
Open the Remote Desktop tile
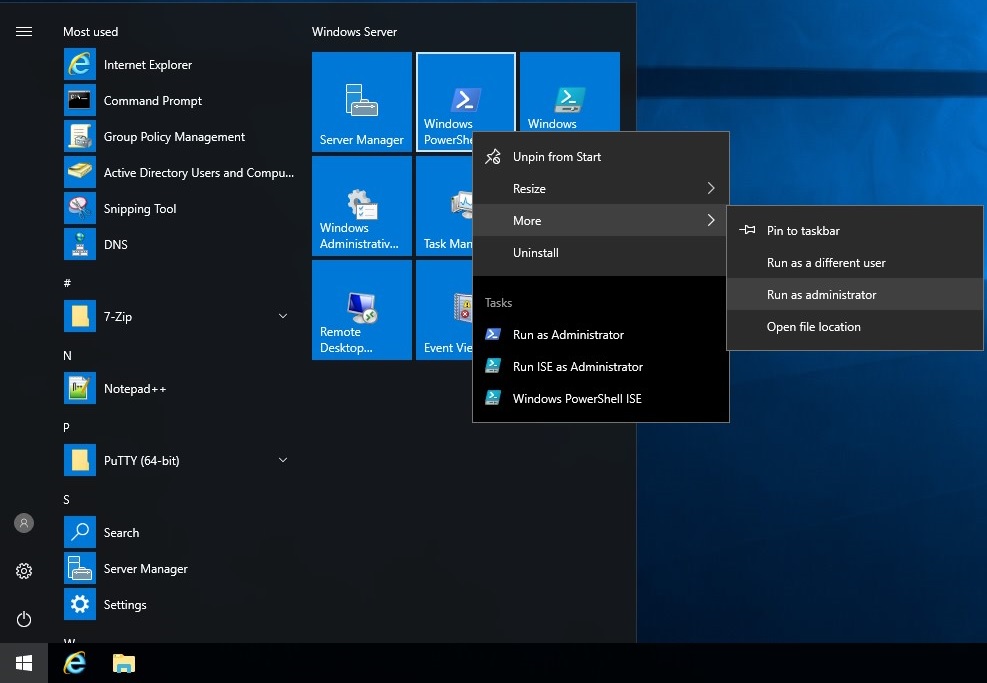coord(361,310)
